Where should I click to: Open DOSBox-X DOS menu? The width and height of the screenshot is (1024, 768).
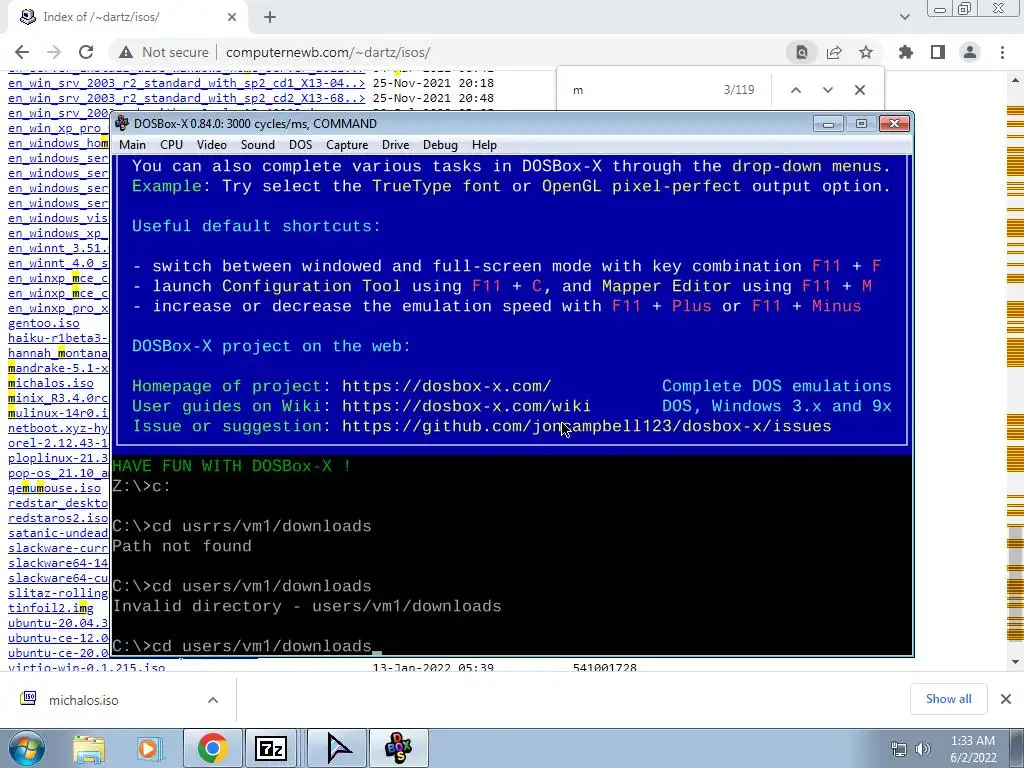pyautogui.click(x=300, y=145)
